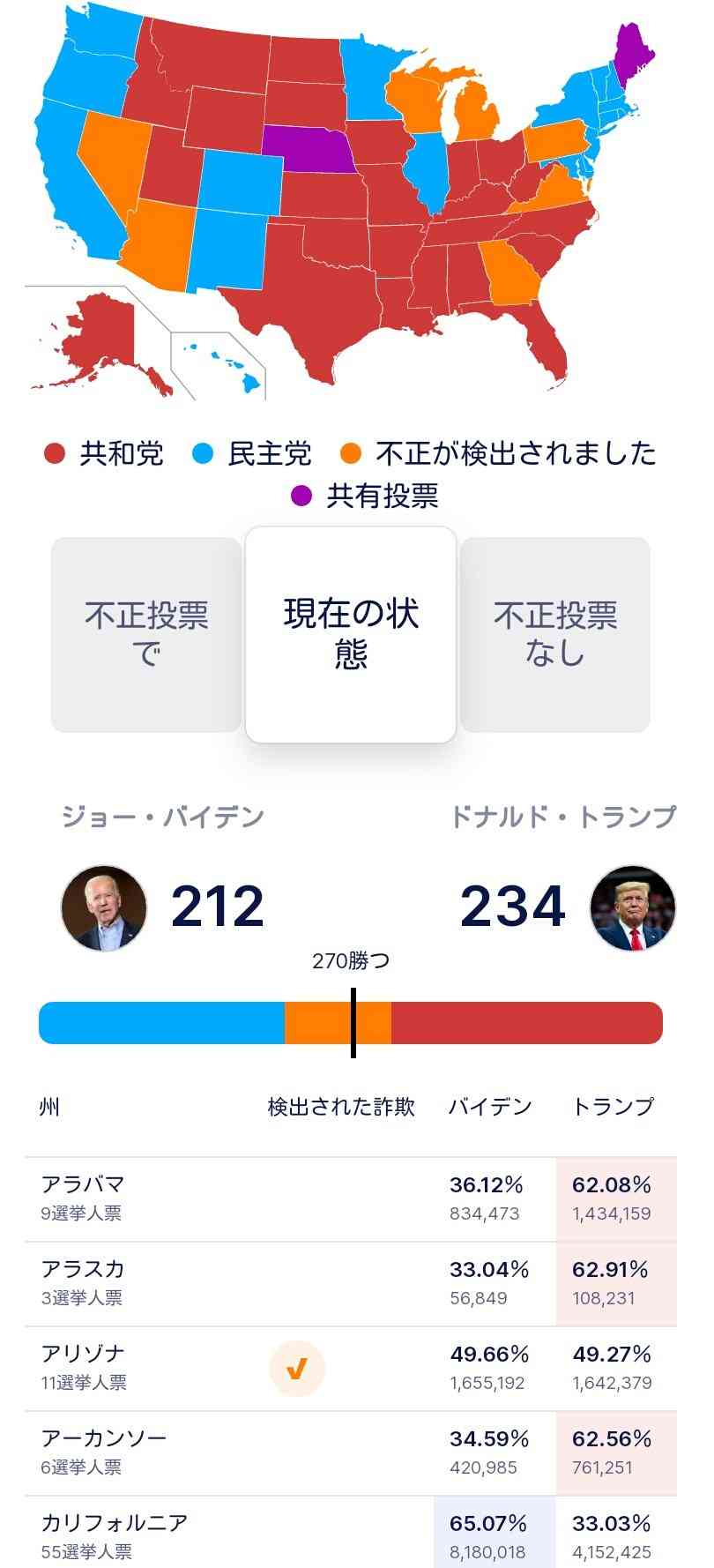The width and height of the screenshot is (714, 1568).
Task: Click Joe Biden's portrait photo
Action: click(x=104, y=907)
